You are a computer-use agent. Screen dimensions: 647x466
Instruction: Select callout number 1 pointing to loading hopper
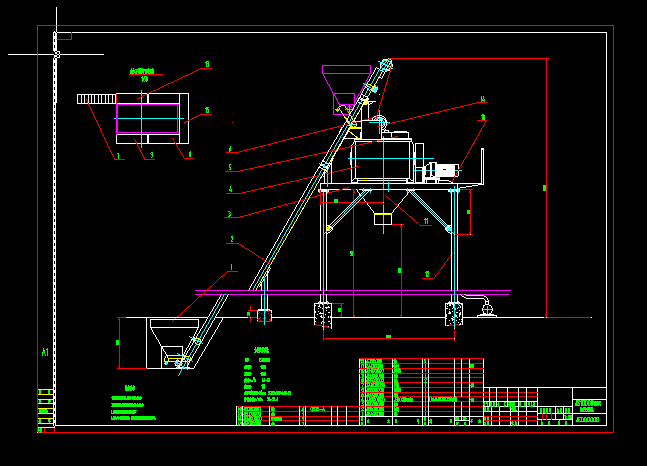(231, 267)
